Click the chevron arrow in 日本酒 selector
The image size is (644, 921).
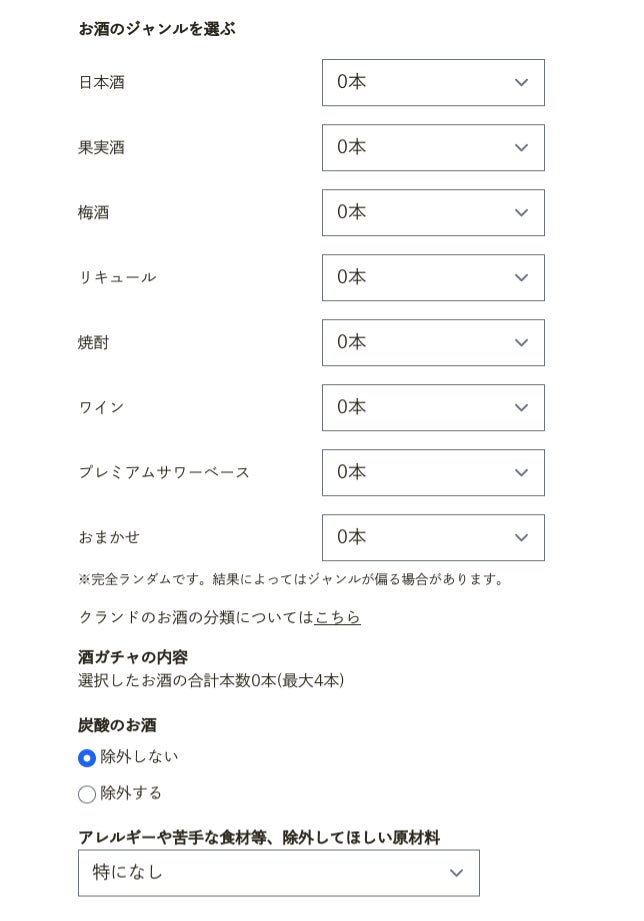[x=521, y=83]
